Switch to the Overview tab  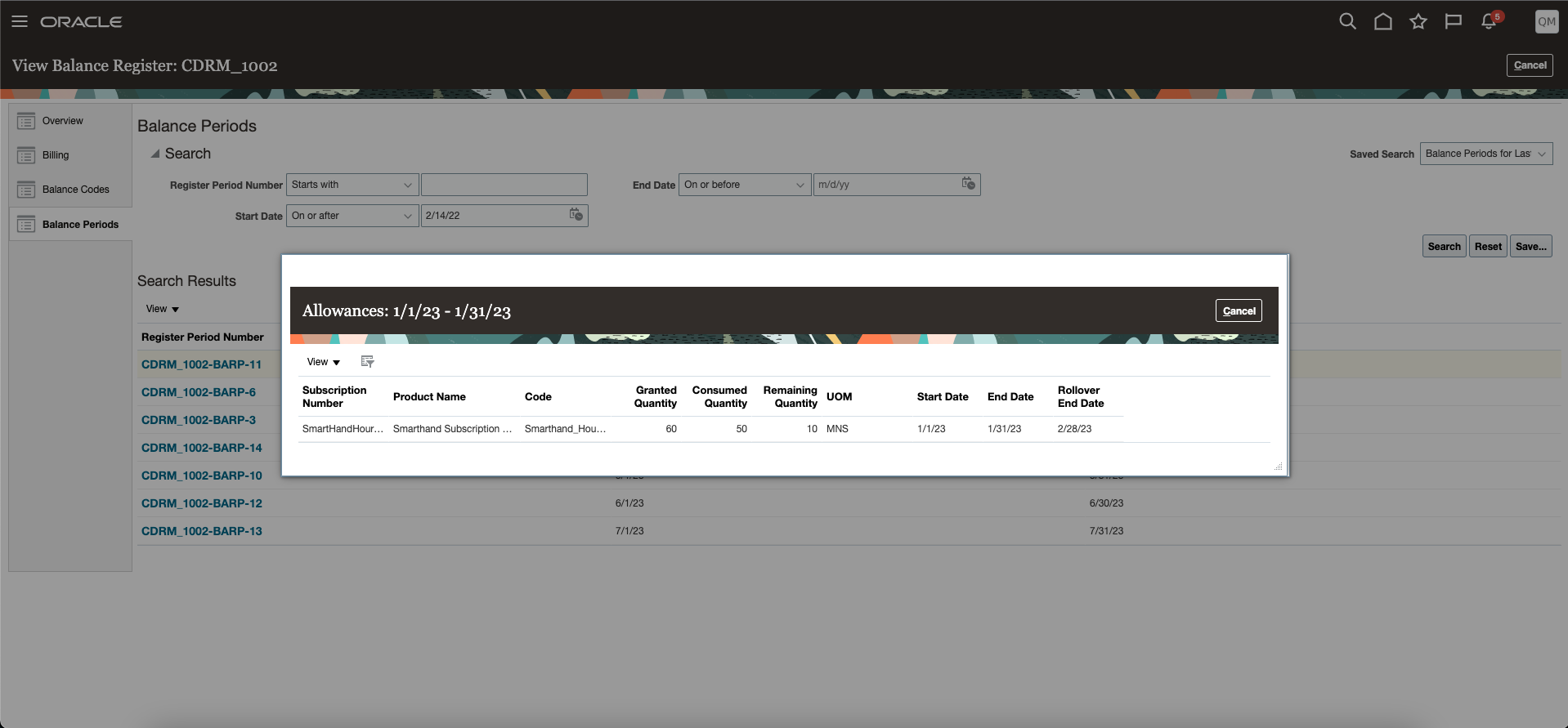[63, 121]
